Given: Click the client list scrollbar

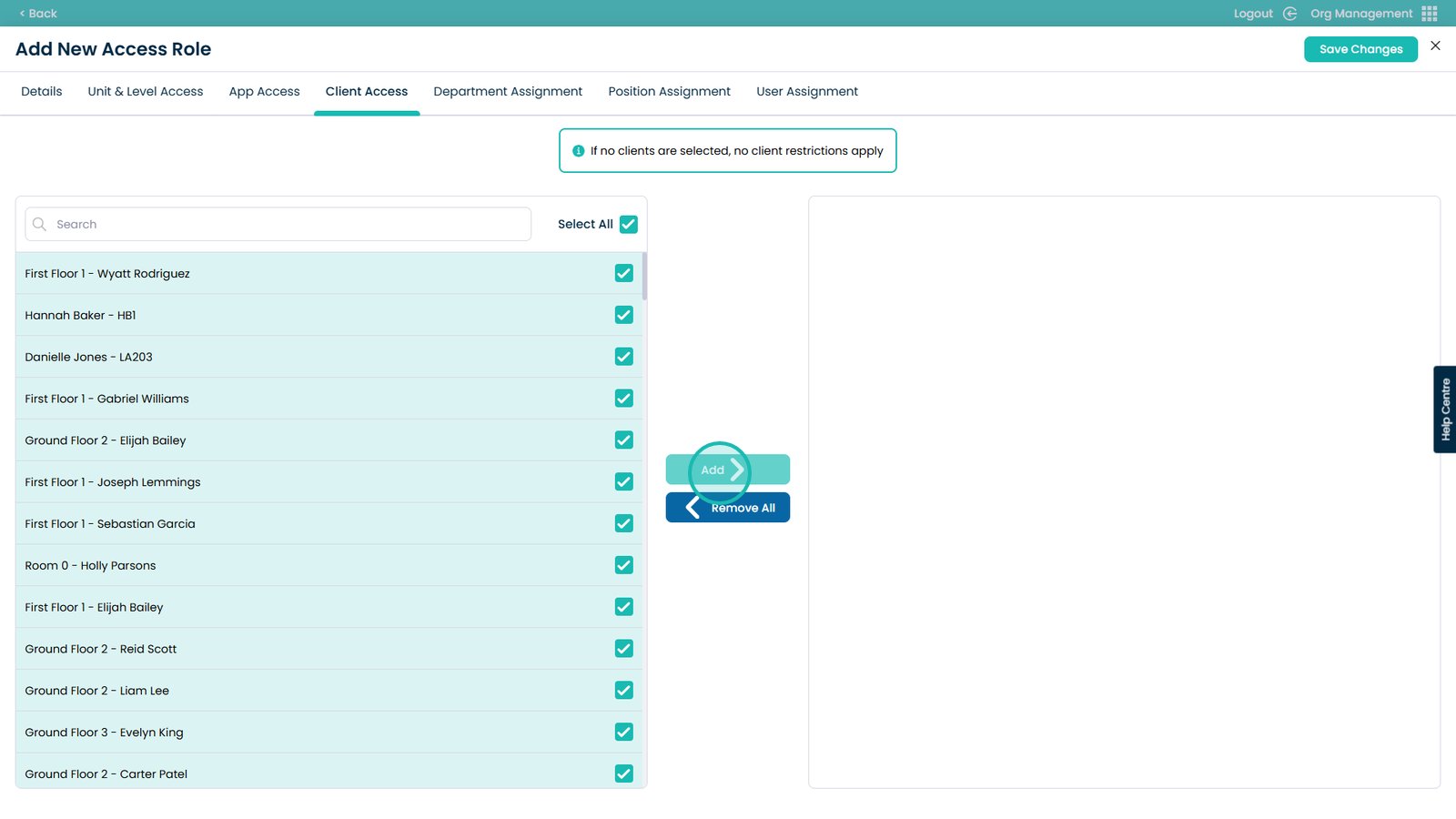Looking at the screenshot, I should 644,277.
